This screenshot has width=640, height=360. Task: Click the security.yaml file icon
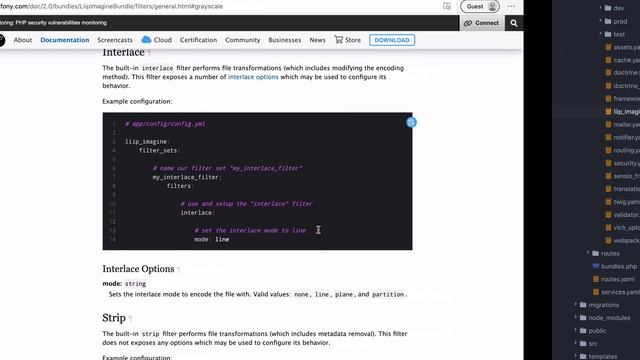point(608,163)
